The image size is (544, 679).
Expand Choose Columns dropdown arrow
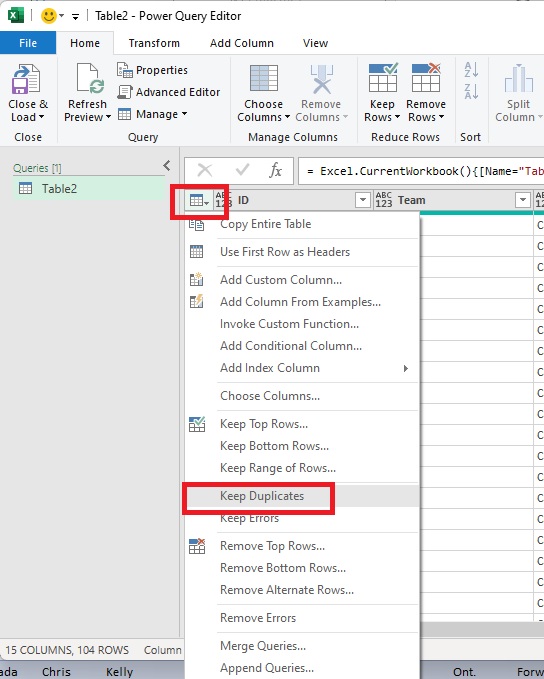click(287, 117)
